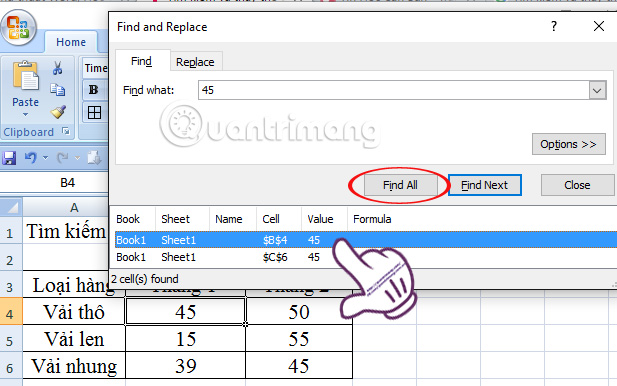The height and width of the screenshot is (386, 617).
Task: Select the $B$4 result row
Action: [x=366, y=240]
